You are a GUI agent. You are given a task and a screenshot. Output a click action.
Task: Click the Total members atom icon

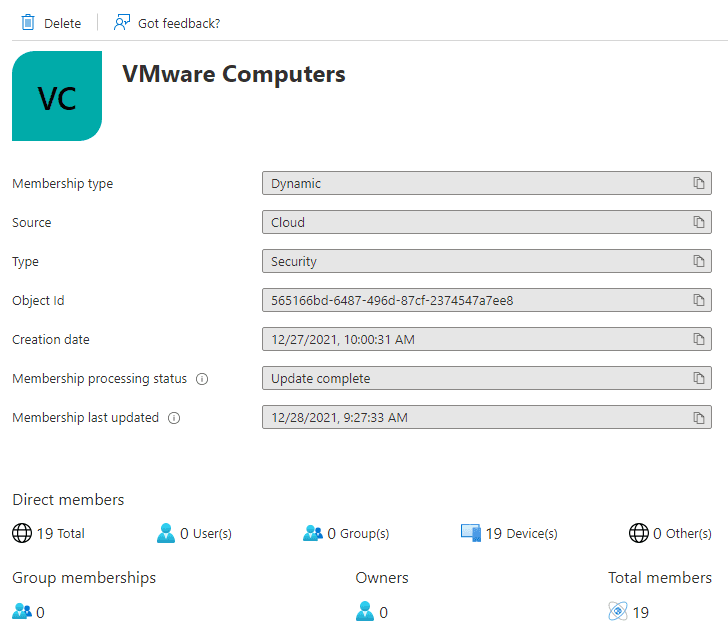click(x=618, y=611)
